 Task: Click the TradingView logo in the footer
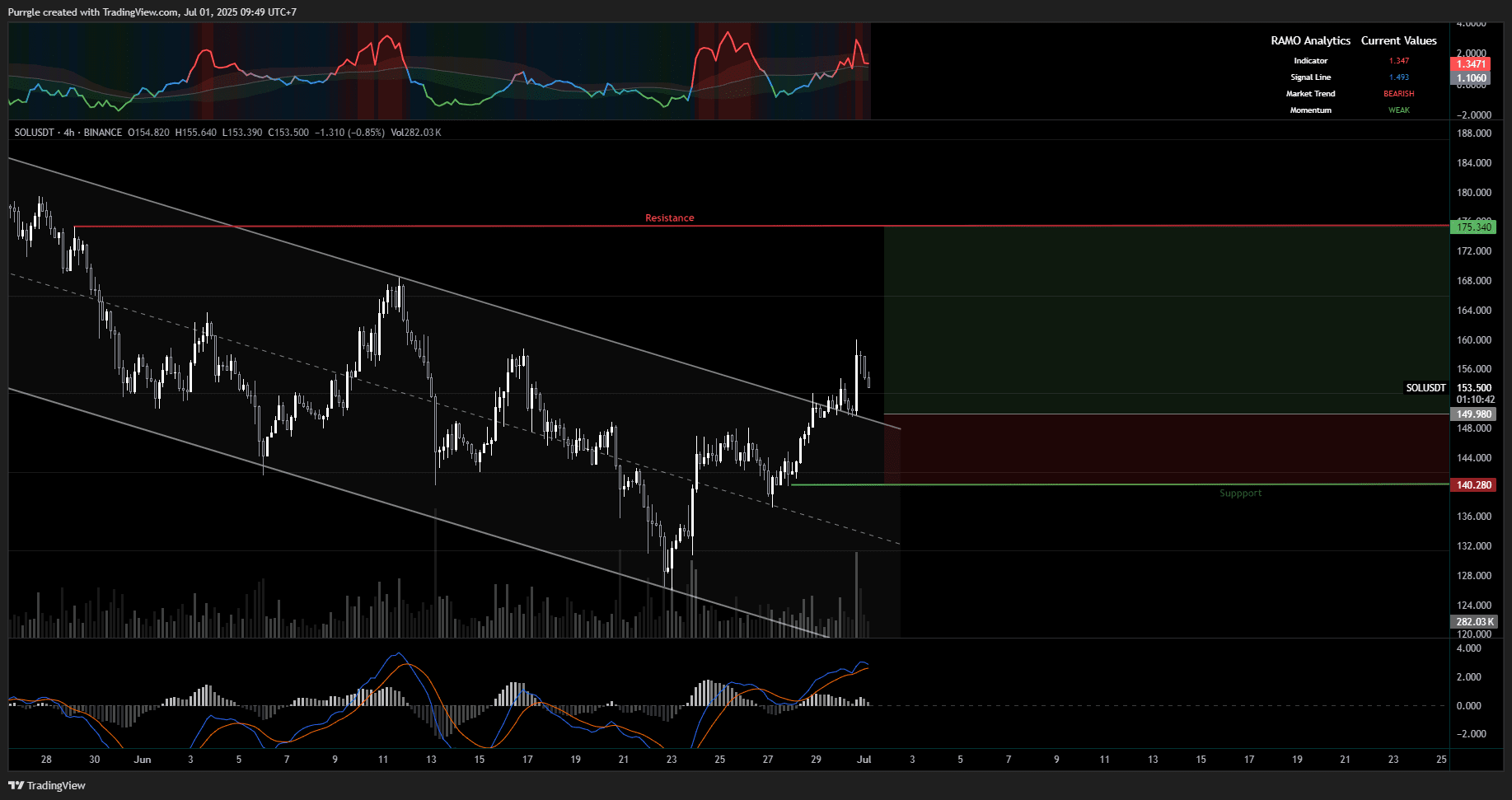[47, 785]
